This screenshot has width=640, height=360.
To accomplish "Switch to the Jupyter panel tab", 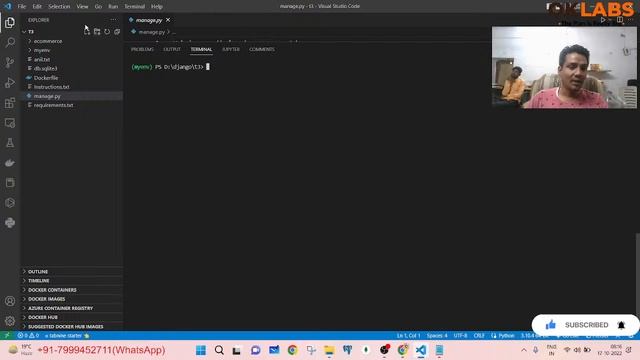I will coord(231,49).
